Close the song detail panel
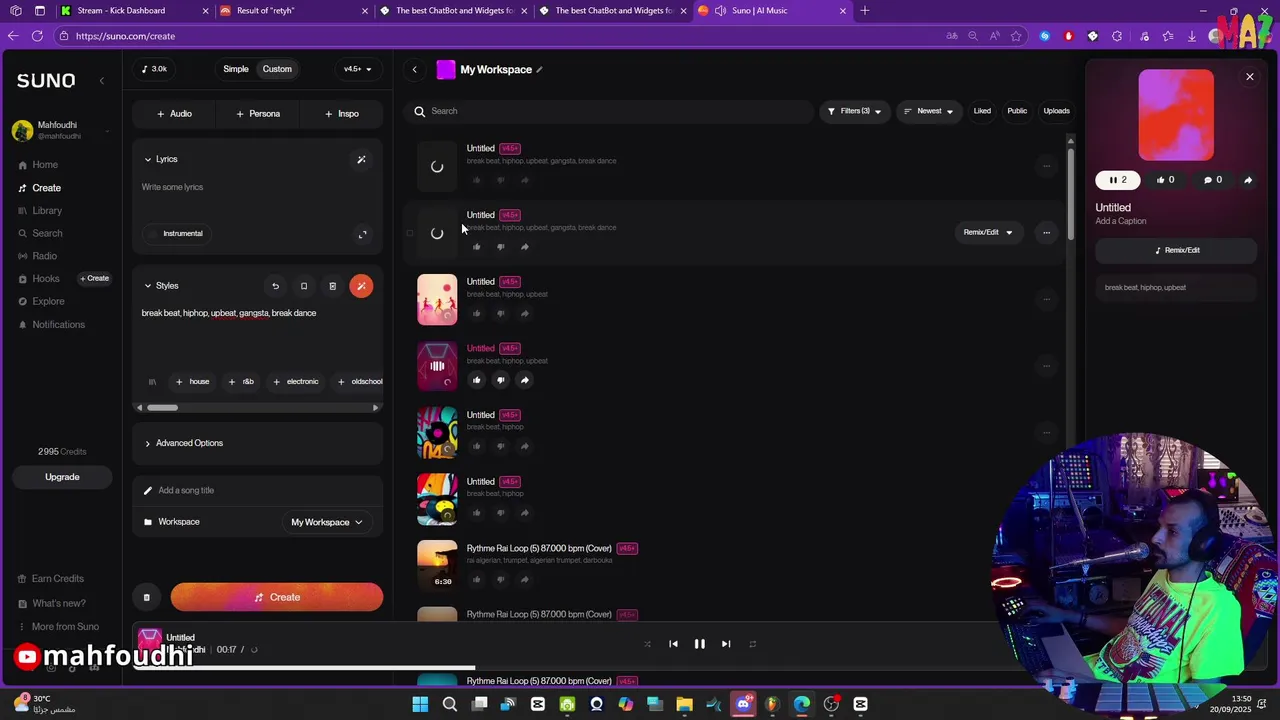Image resolution: width=1280 pixels, height=720 pixels. pos(1249,77)
